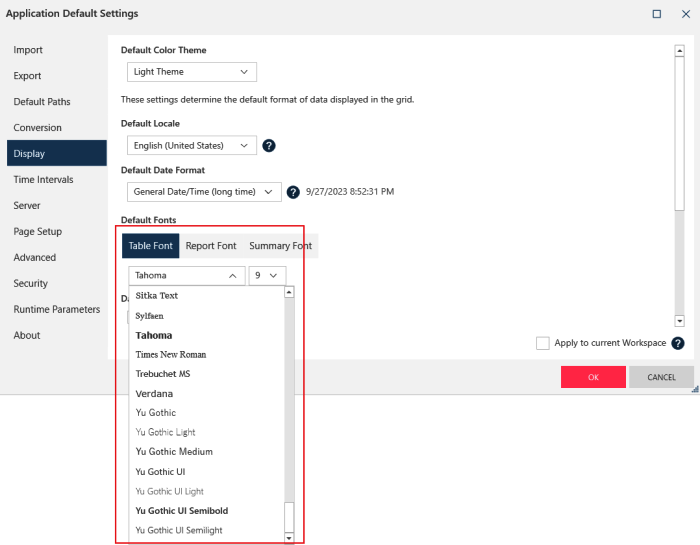
Task: Open the Conversion settings section
Action: [x=57, y=127]
